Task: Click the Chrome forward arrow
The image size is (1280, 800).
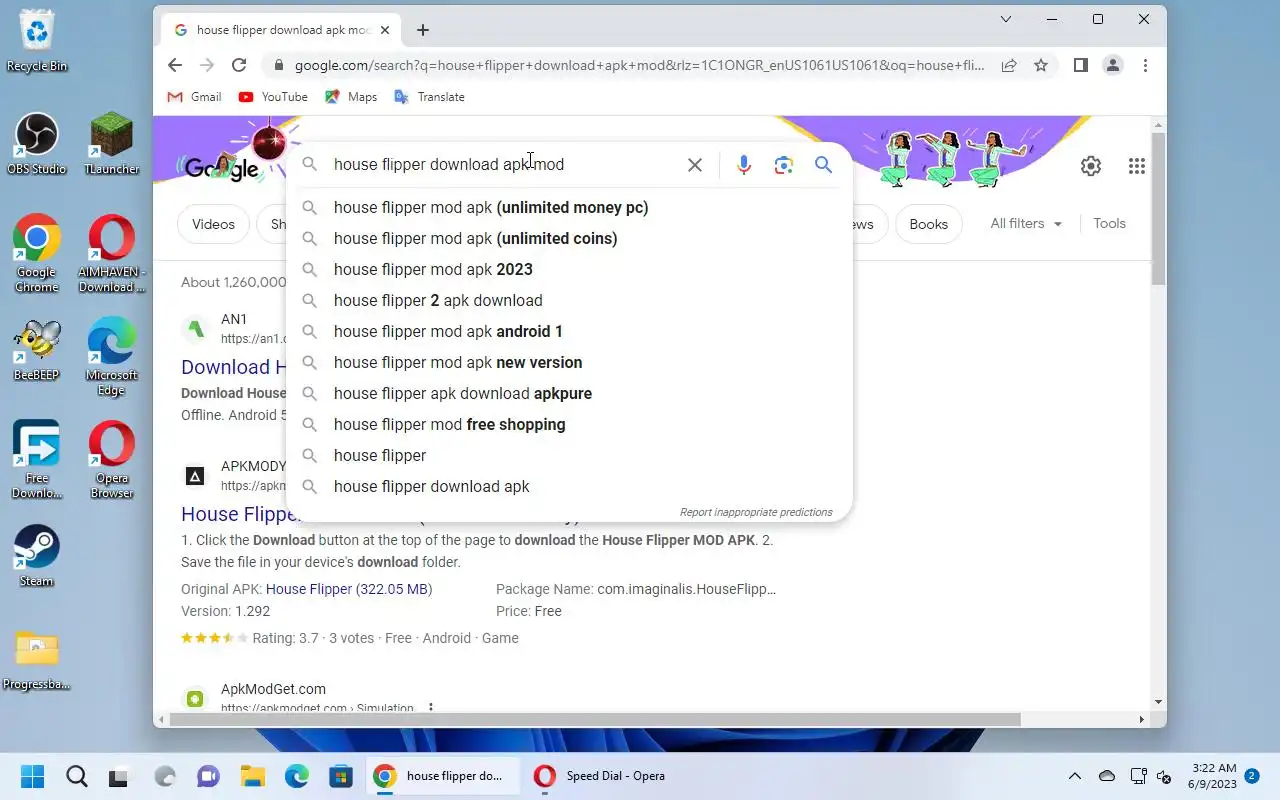Action: 207,65
